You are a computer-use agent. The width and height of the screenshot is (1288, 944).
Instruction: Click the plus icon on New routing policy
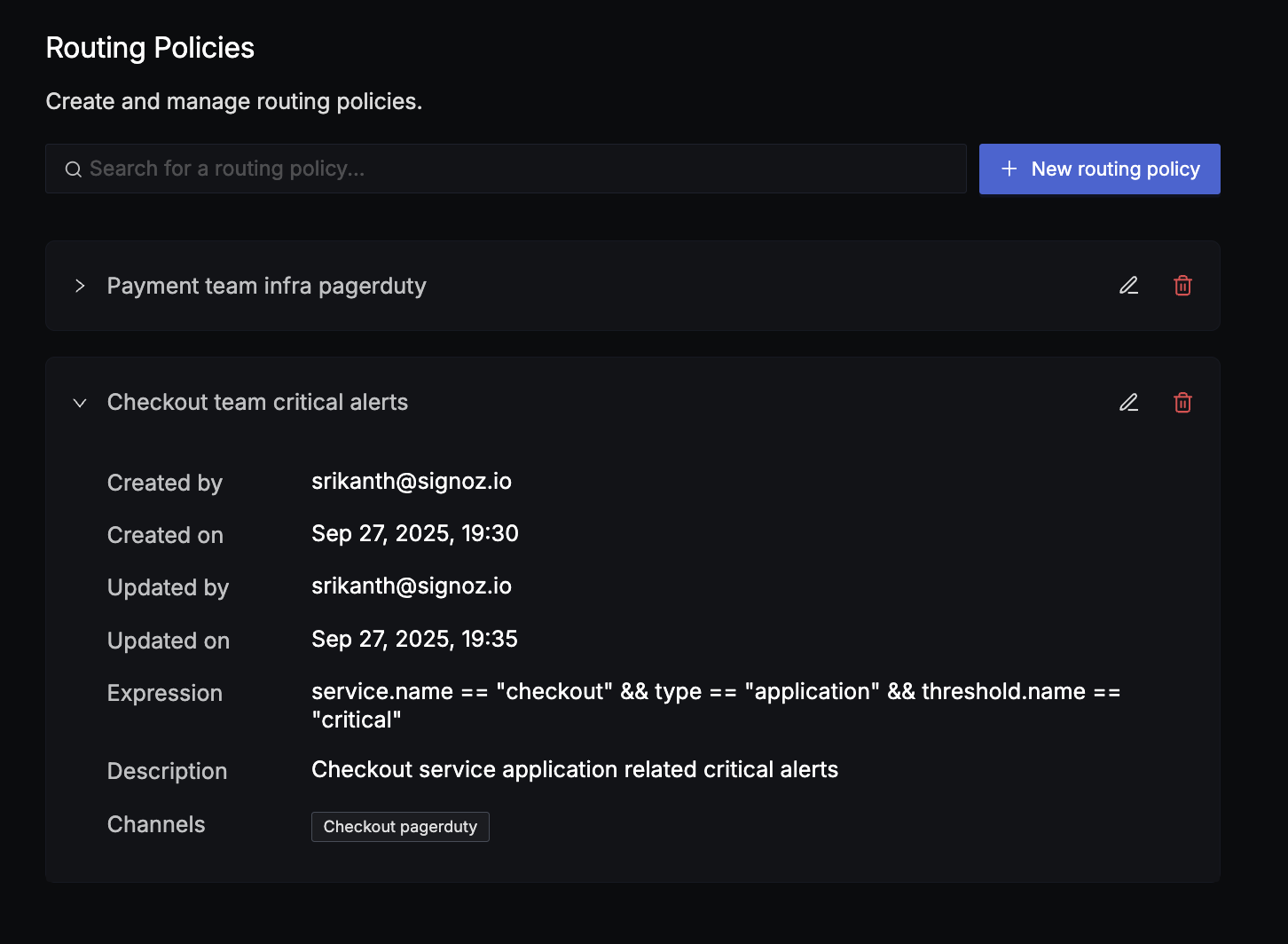point(1009,169)
